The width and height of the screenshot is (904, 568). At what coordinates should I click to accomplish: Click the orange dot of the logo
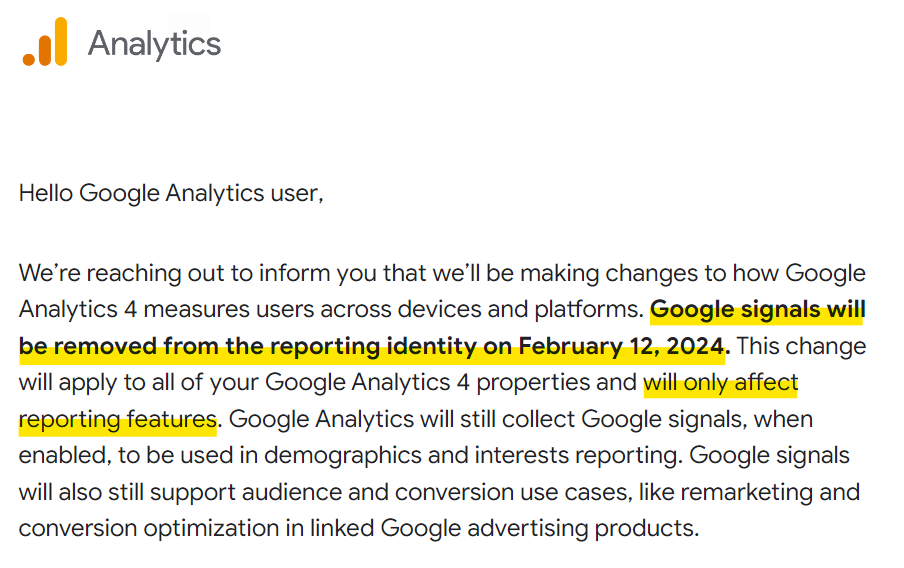click(x=29, y=59)
